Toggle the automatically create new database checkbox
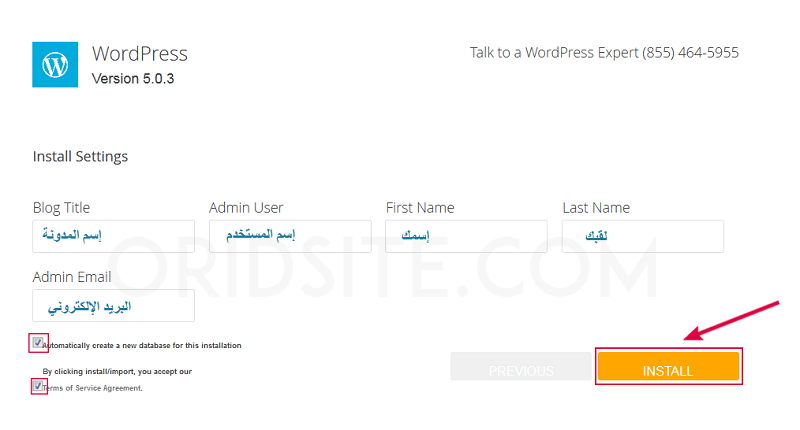Image resolution: width=800 pixels, height=430 pixels. click(x=39, y=343)
